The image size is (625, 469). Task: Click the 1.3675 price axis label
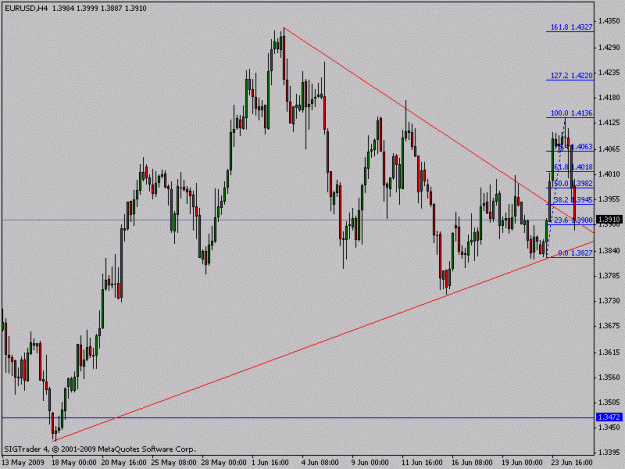609,326
